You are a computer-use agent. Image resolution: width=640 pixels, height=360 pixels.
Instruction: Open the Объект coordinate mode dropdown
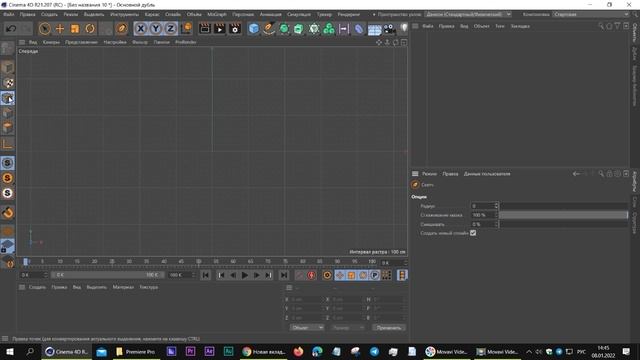(x=307, y=327)
